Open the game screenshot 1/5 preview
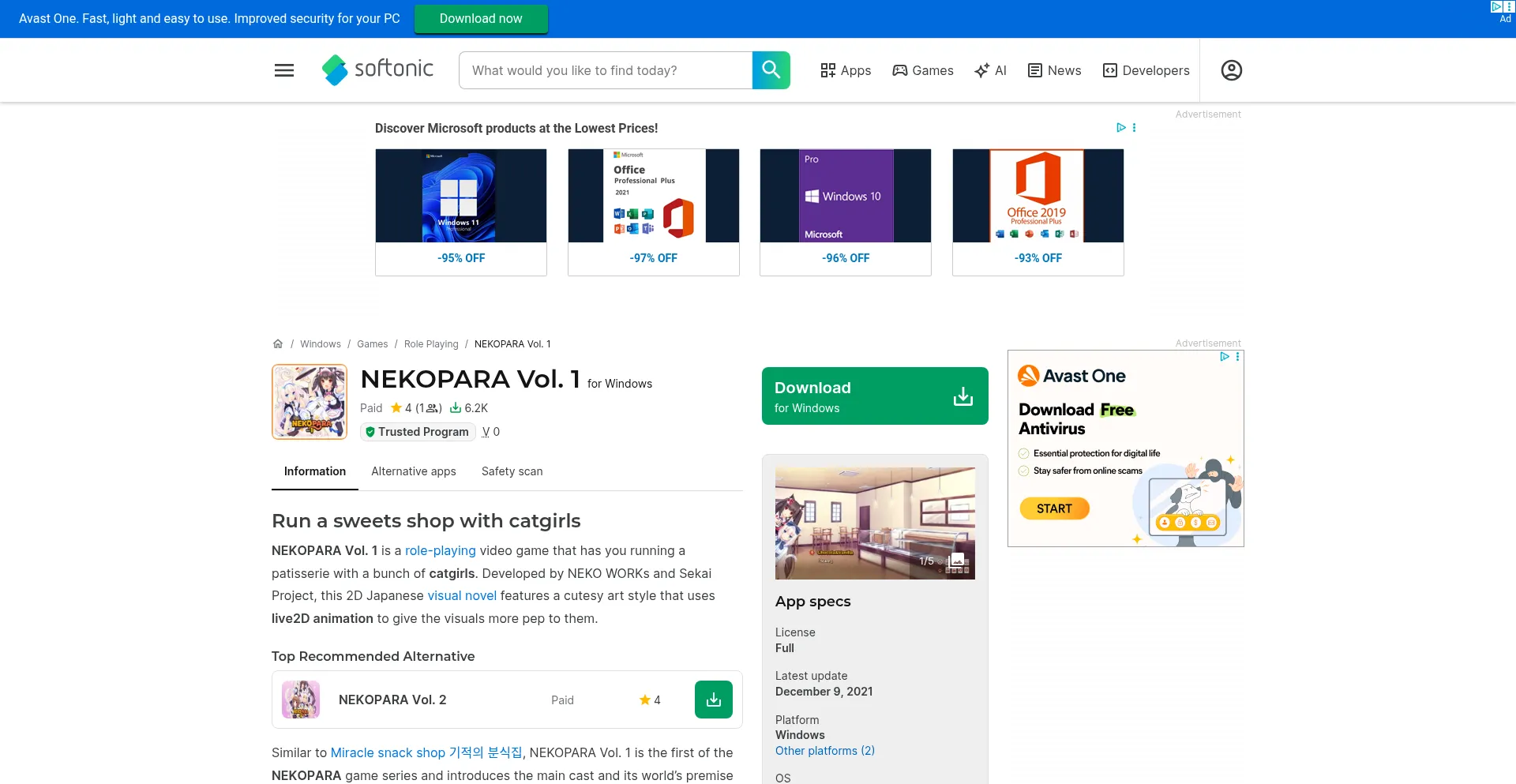The width and height of the screenshot is (1516, 784). [x=875, y=523]
